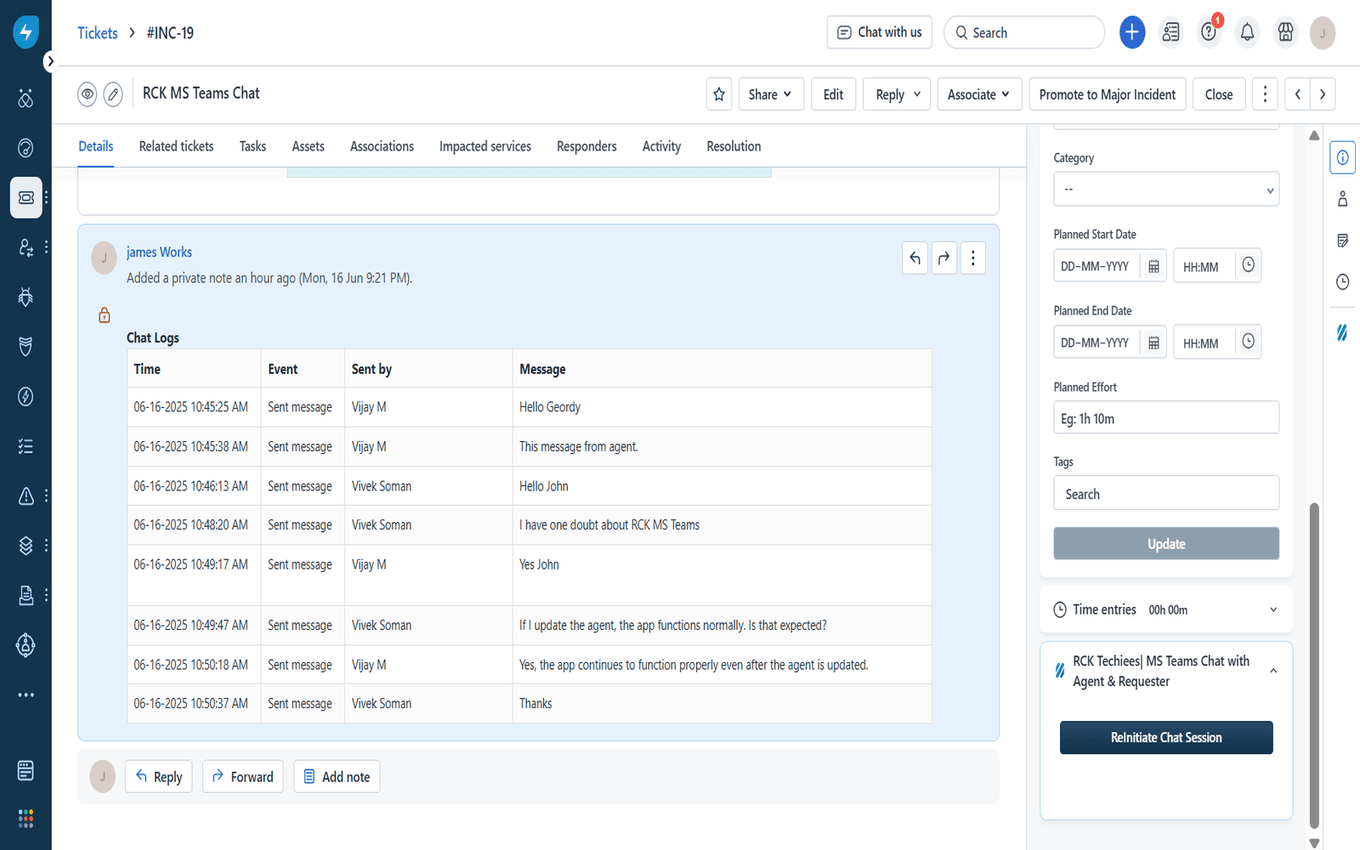Click the Planned Start Date field

point(1098,266)
